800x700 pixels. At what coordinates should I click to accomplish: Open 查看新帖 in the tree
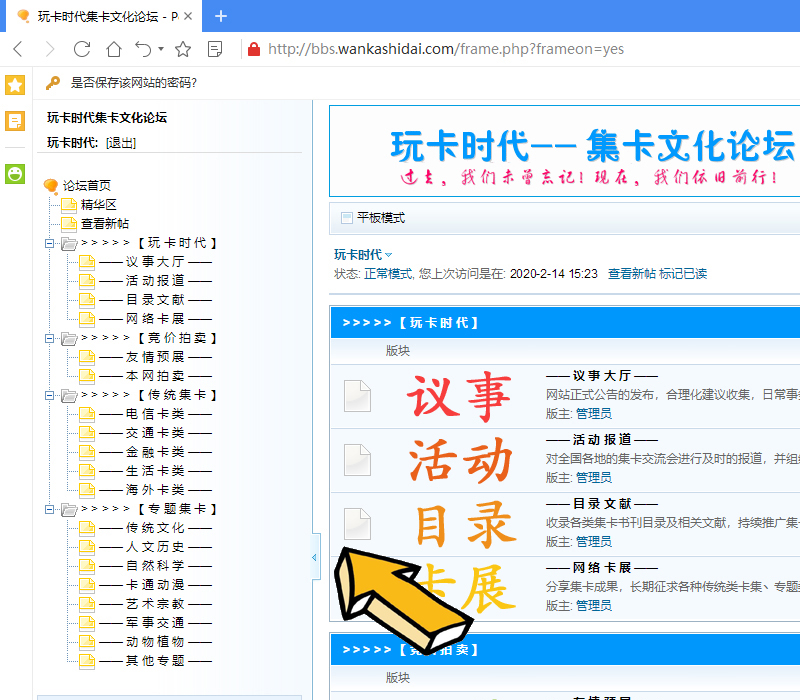pyautogui.click(x=105, y=223)
